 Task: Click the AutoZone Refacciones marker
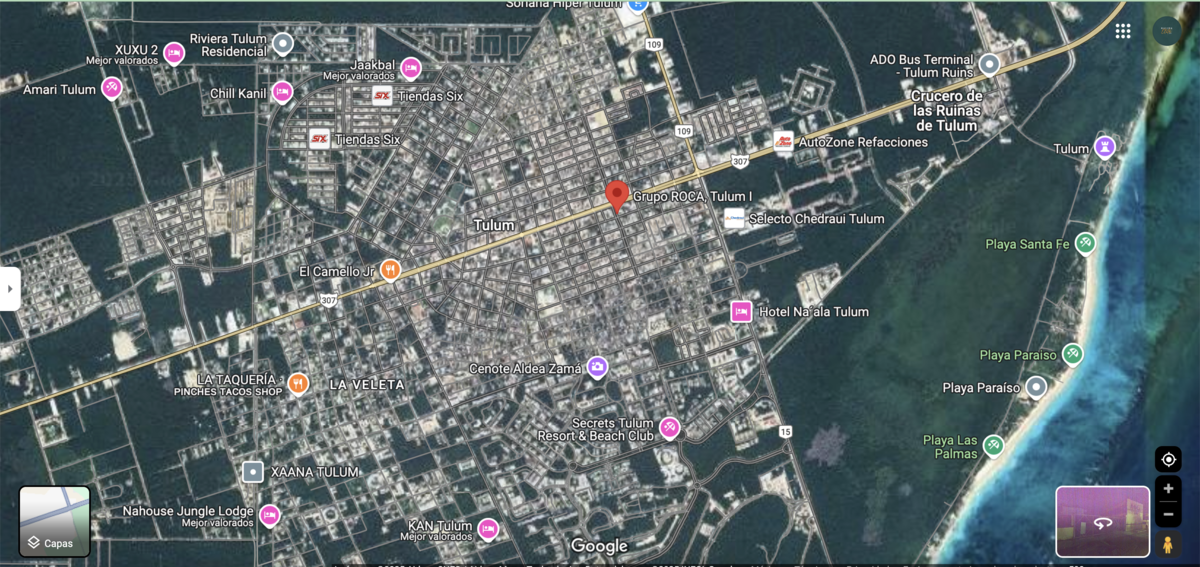(784, 142)
